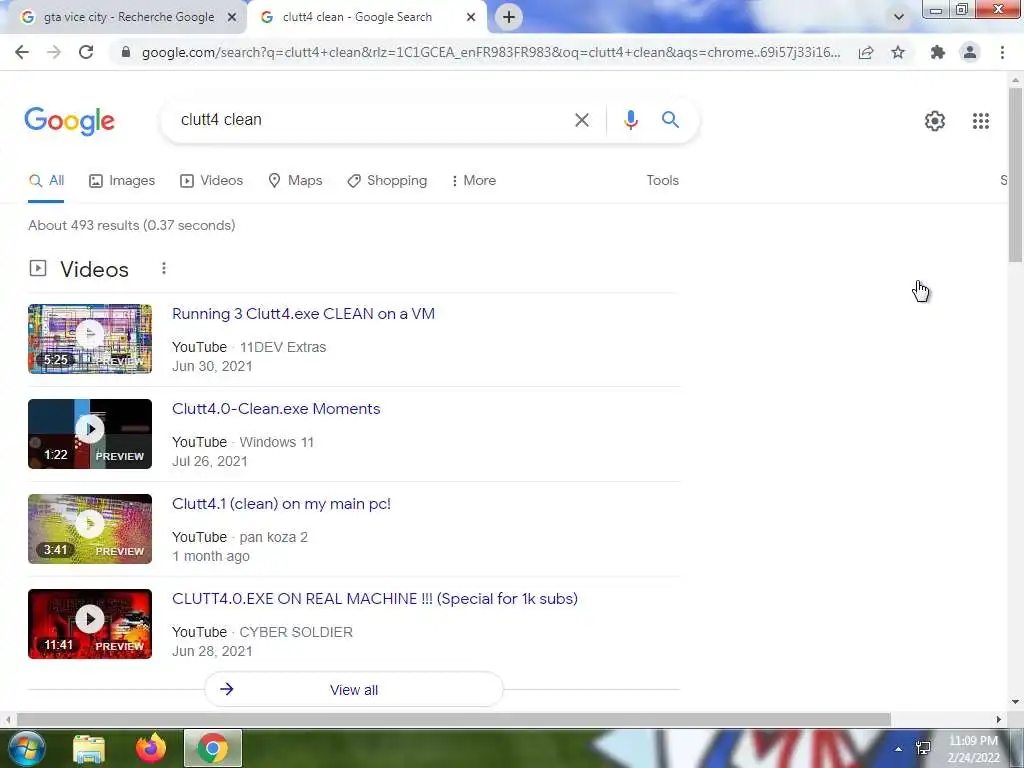Expand the More search categories
The width and height of the screenshot is (1024, 768).
coord(473,180)
